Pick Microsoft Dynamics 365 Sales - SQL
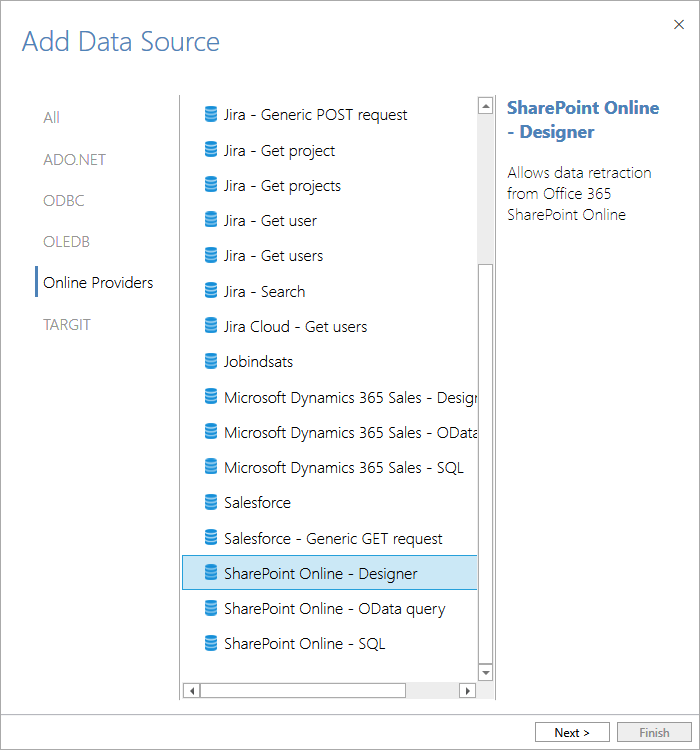The image size is (700, 750). tap(329, 467)
